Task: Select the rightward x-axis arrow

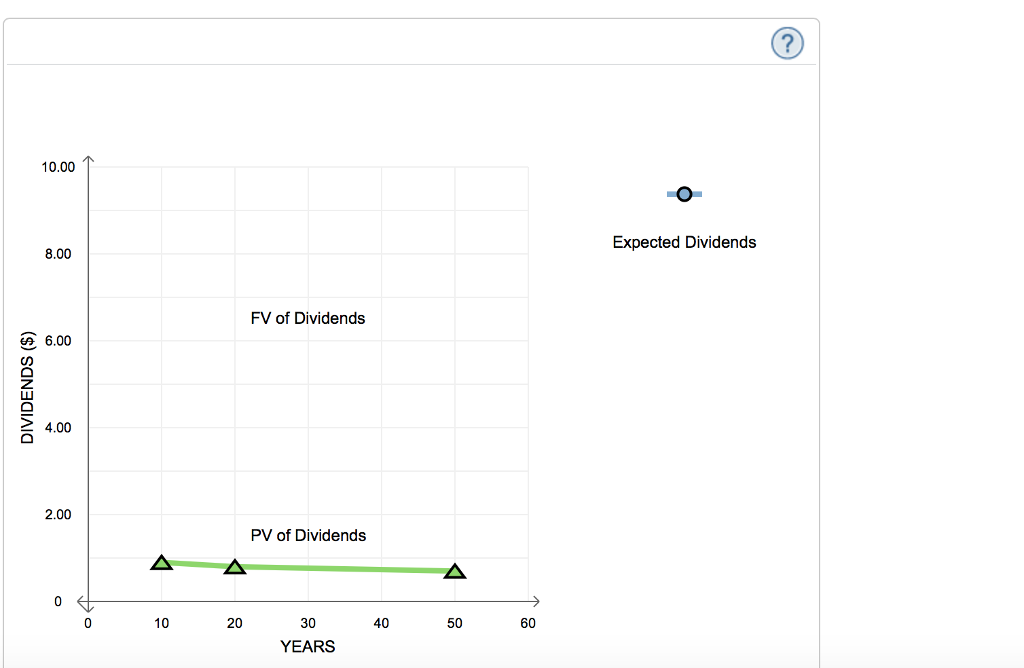Action: coord(537,601)
